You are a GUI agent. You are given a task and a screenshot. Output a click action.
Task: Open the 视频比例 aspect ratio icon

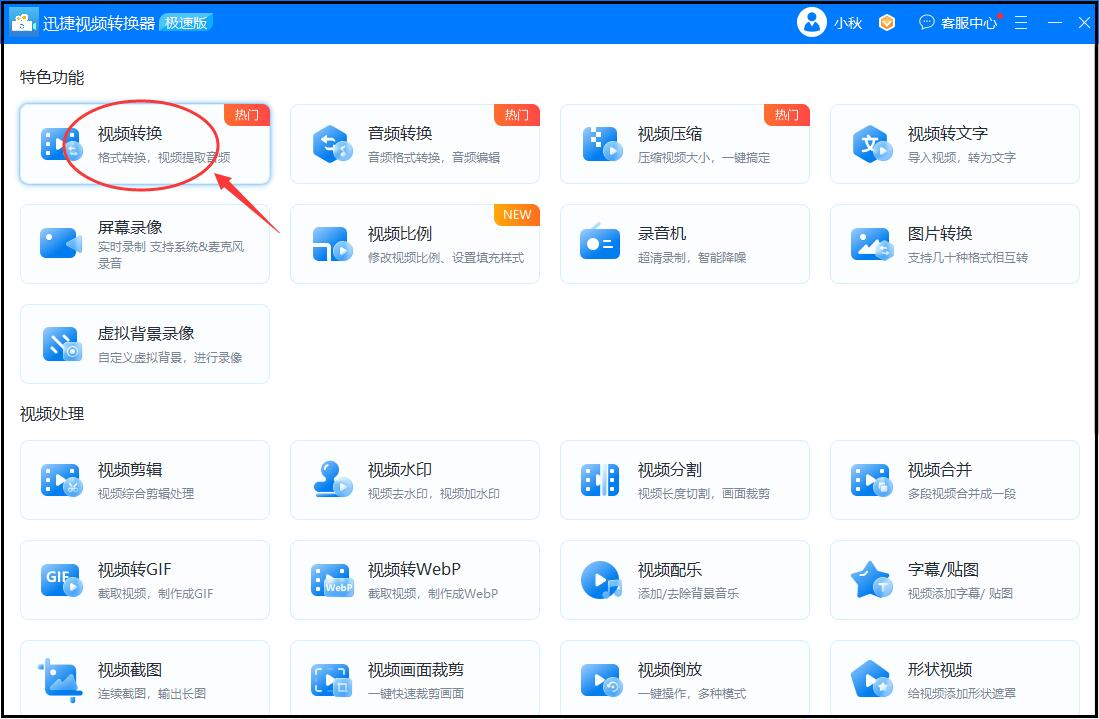coord(332,244)
